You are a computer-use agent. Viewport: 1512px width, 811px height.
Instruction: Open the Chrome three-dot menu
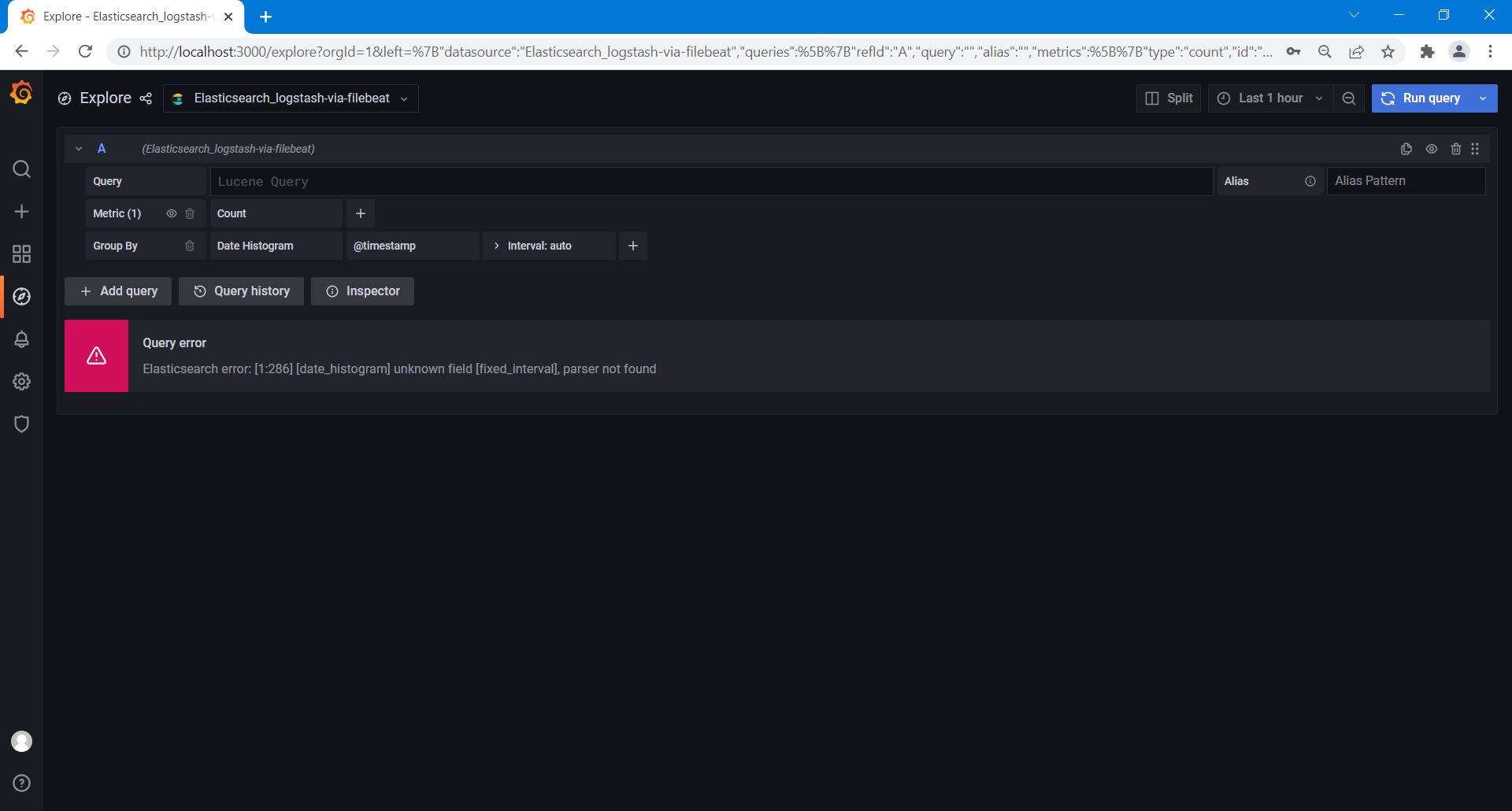point(1490,52)
